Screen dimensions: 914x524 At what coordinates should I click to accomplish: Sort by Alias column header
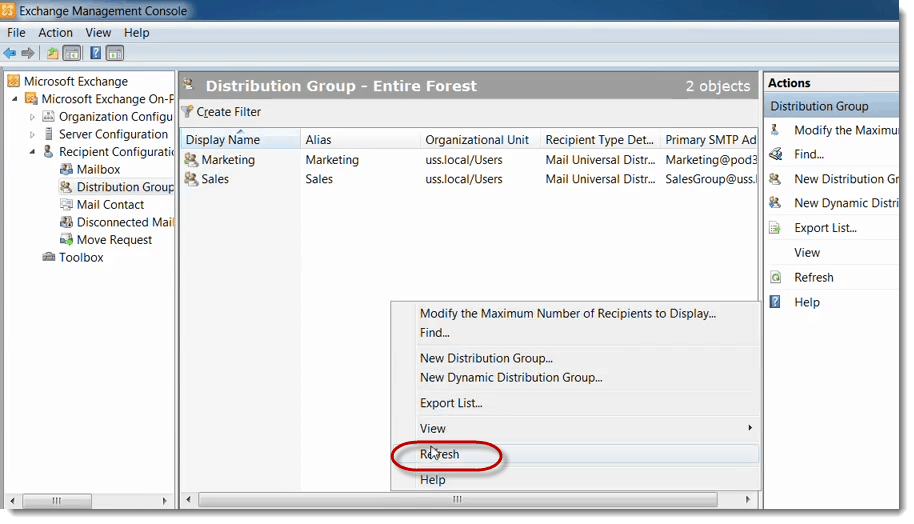(360, 140)
